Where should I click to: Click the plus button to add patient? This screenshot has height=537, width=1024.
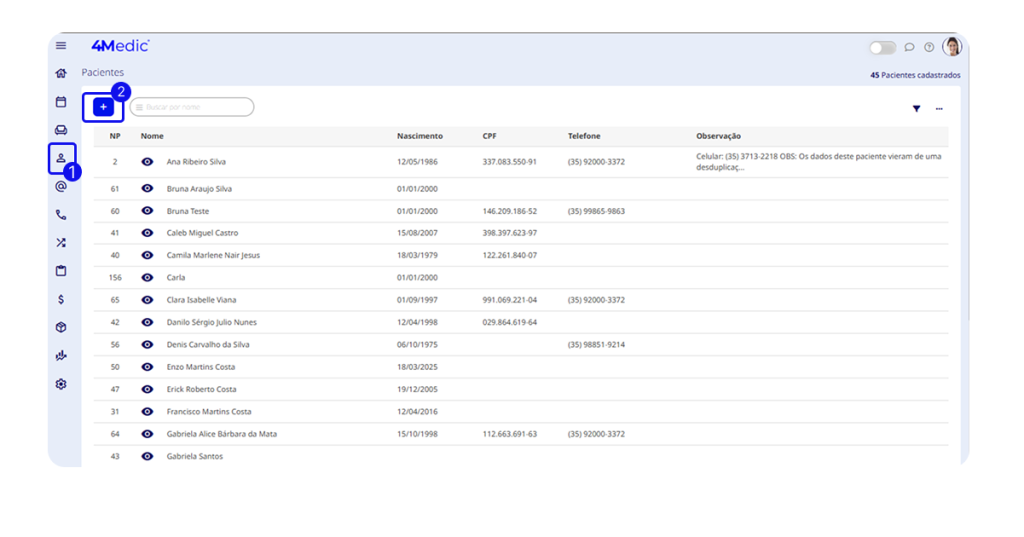pyautogui.click(x=103, y=107)
